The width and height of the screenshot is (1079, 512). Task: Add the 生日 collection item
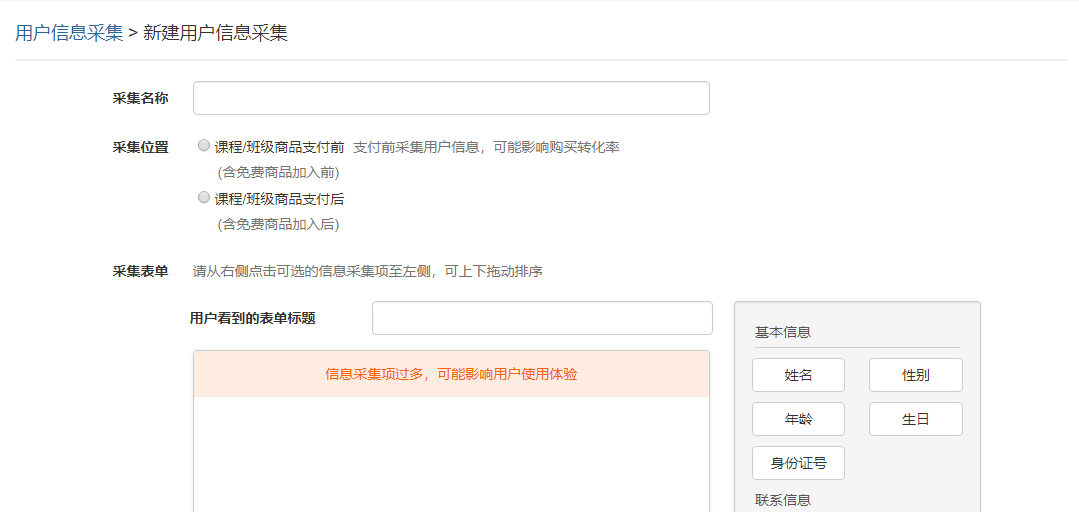coord(915,419)
